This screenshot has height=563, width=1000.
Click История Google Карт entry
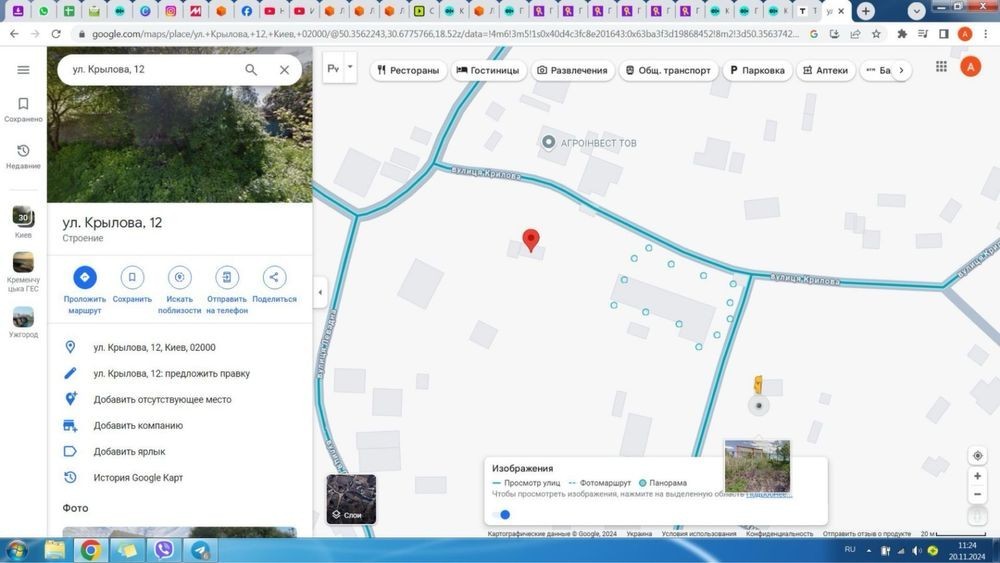click(x=138, y=478)
